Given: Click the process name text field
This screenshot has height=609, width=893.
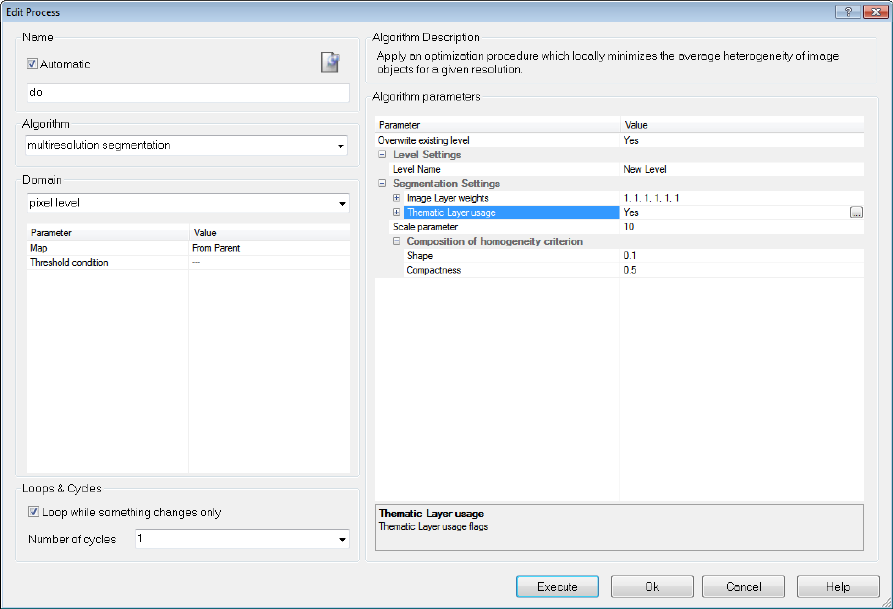Looking at the screenshot, I should (x=188, y=92).
